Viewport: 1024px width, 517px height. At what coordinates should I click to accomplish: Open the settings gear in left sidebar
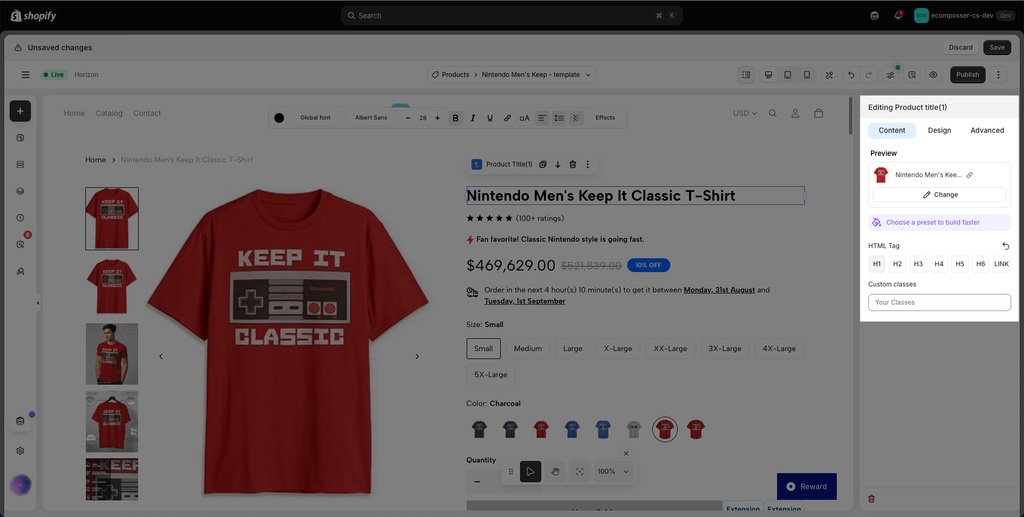click(20, 451)
